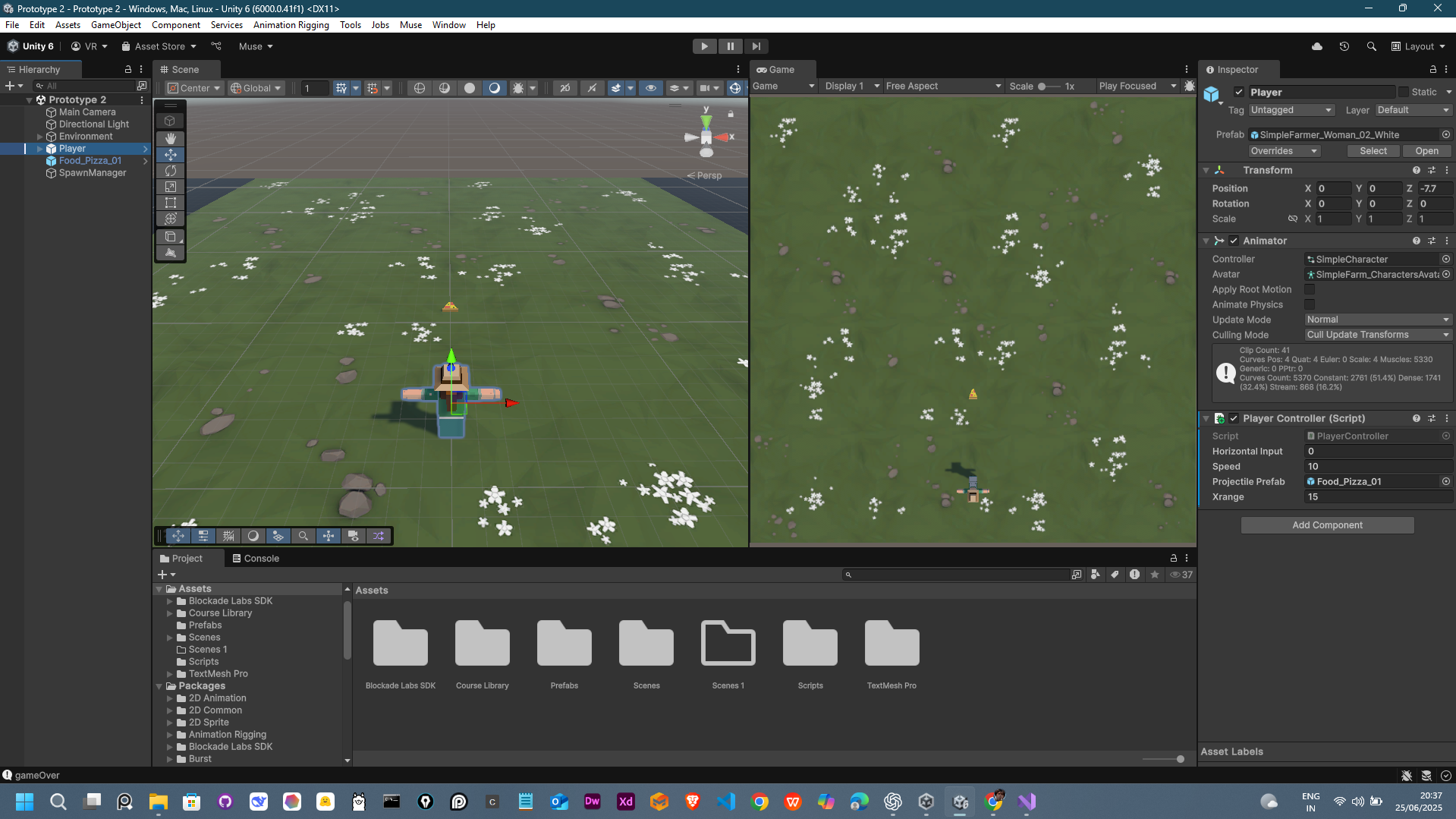Click the Add Component button
Viewport: 1456px width, 819px height.
coord(1327,525)
